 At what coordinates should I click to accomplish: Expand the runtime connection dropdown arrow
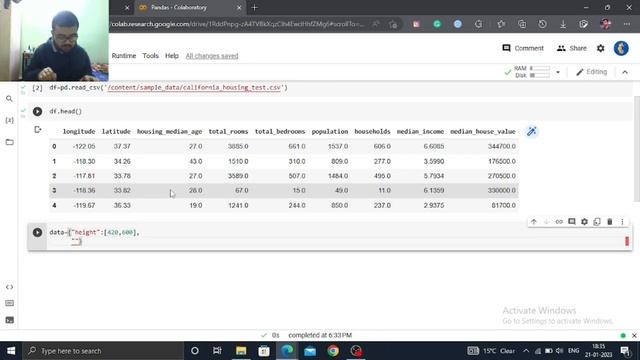(x=558, y=72)
